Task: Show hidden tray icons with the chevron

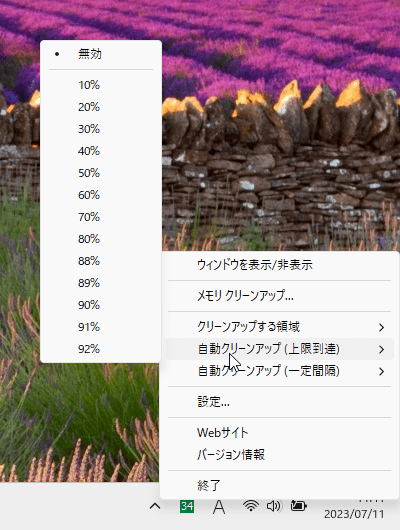Action: pos(155,506)
